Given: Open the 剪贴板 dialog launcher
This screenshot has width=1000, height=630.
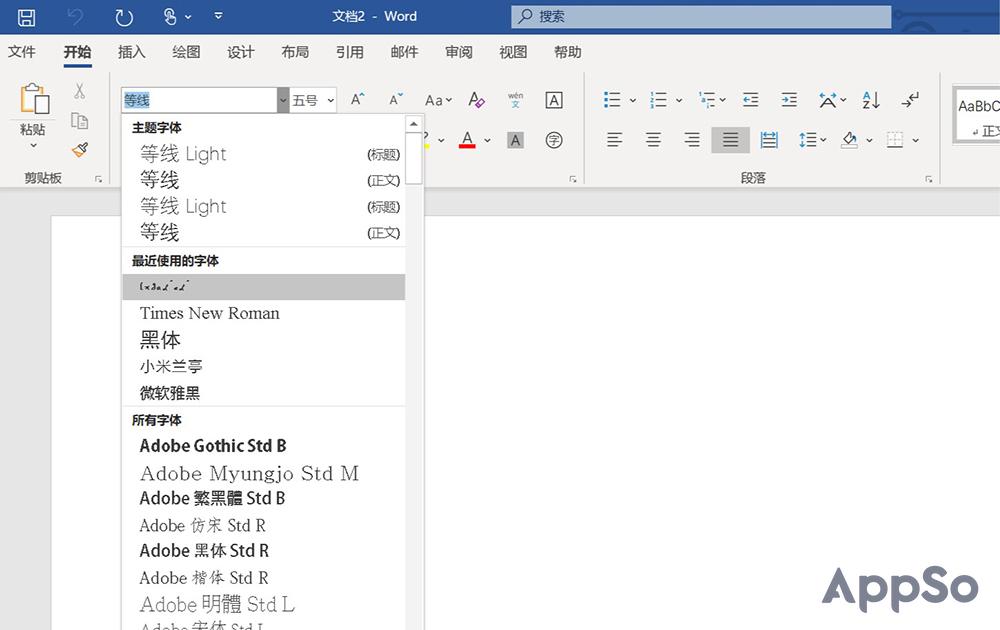Looking at the screenshot, I should [98, 179].
